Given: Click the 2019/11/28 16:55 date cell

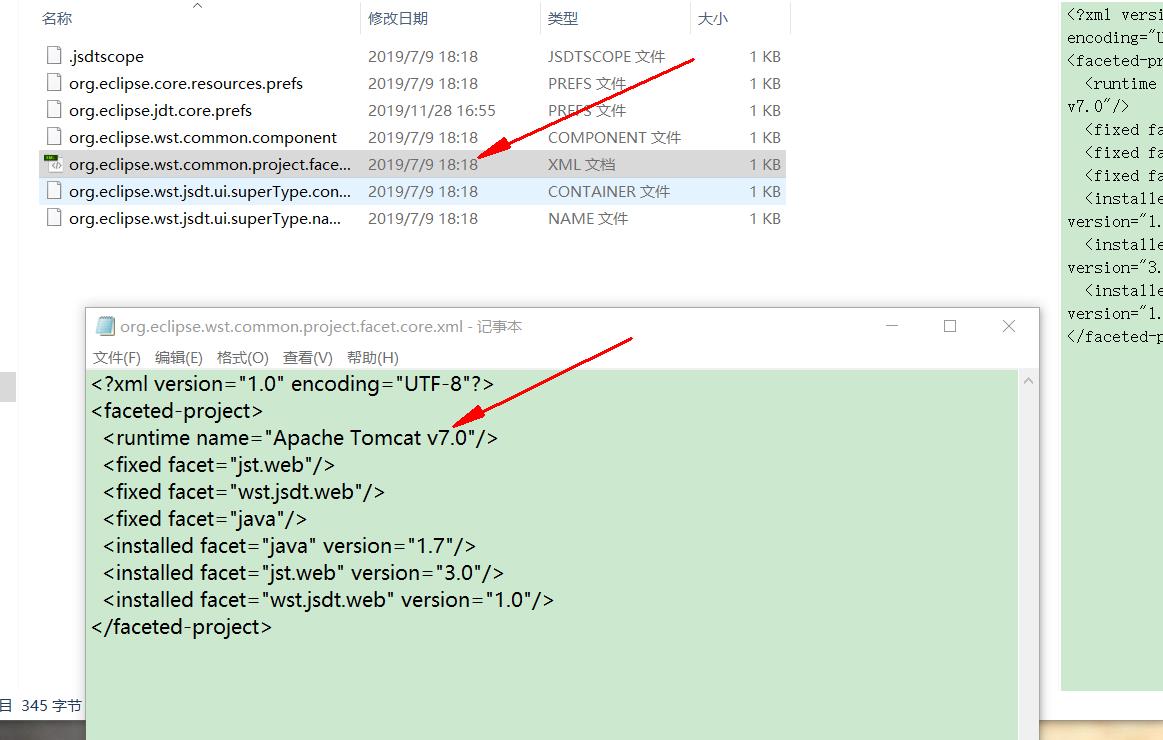Looking at the screenshot, I should 432,110.
